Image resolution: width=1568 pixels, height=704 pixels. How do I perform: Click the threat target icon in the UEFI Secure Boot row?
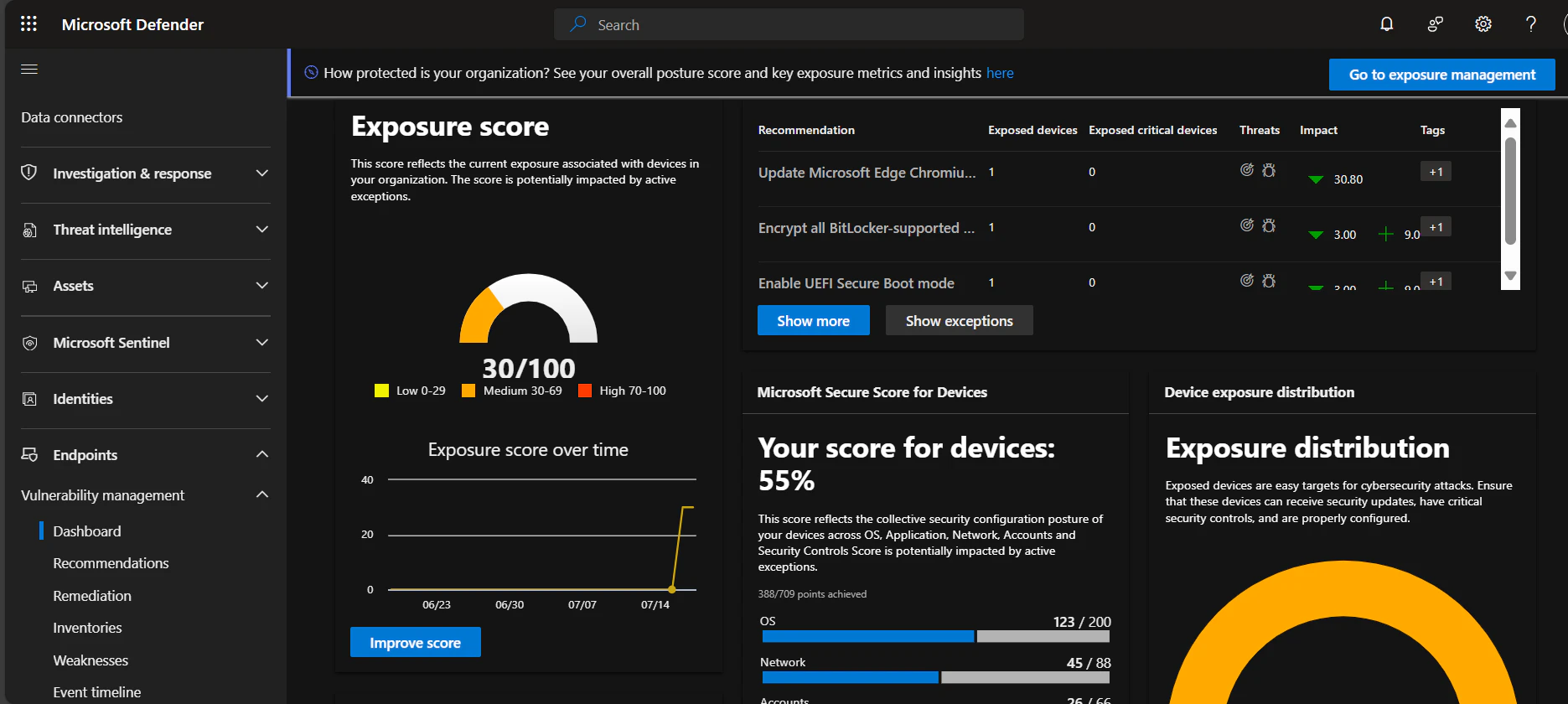[x=1247, y=281]
